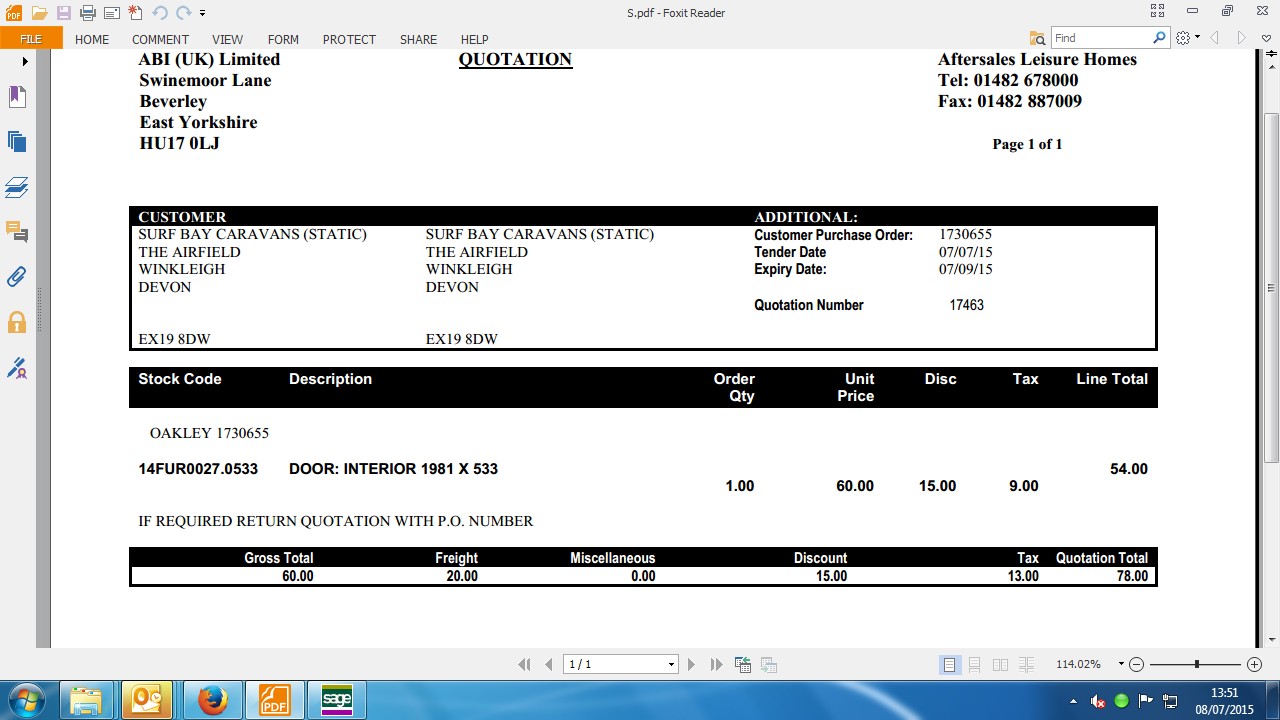The image size is (1280, 720).
Task: Enable single page view mode
Action: click(x=949, y=665)
